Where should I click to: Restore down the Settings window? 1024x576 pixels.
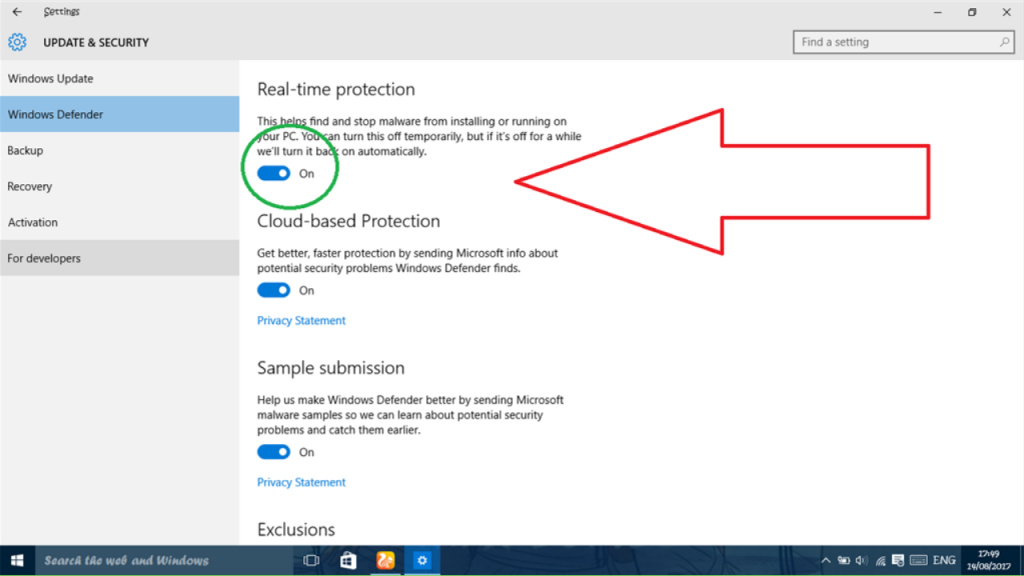pos(972,12)
